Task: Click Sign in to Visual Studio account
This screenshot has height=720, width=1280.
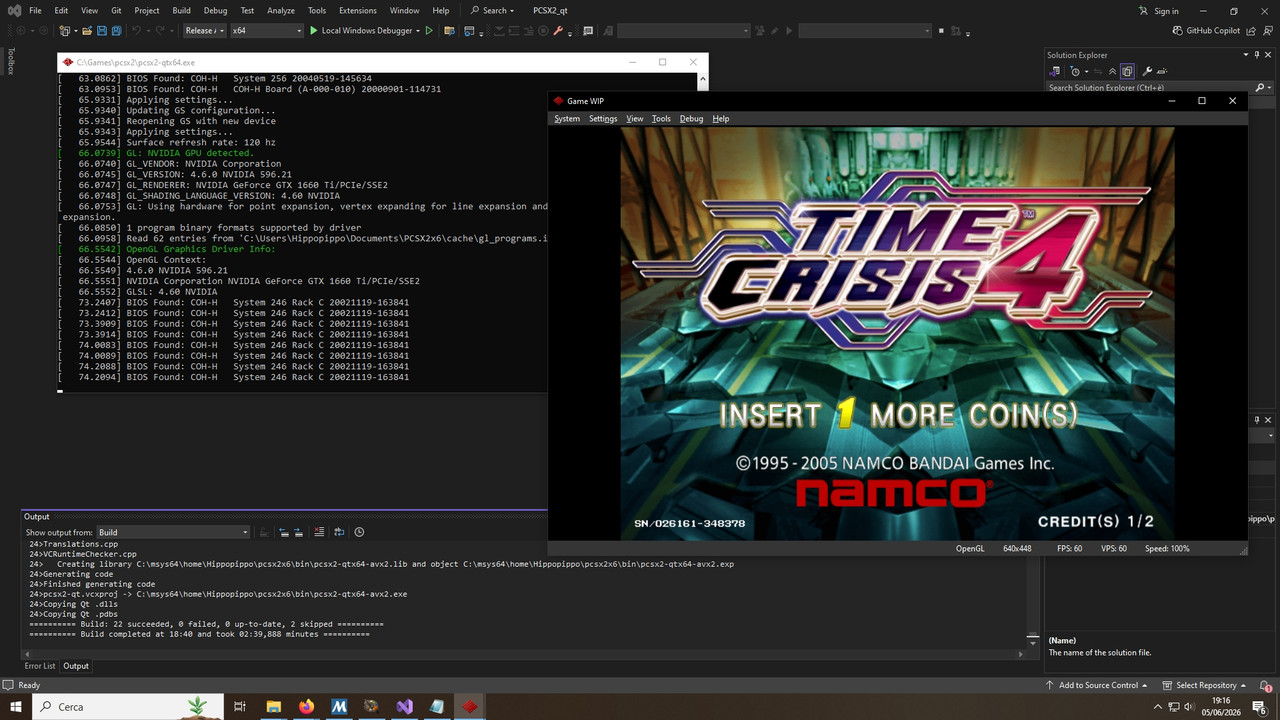Action: tap(1159, 11)
